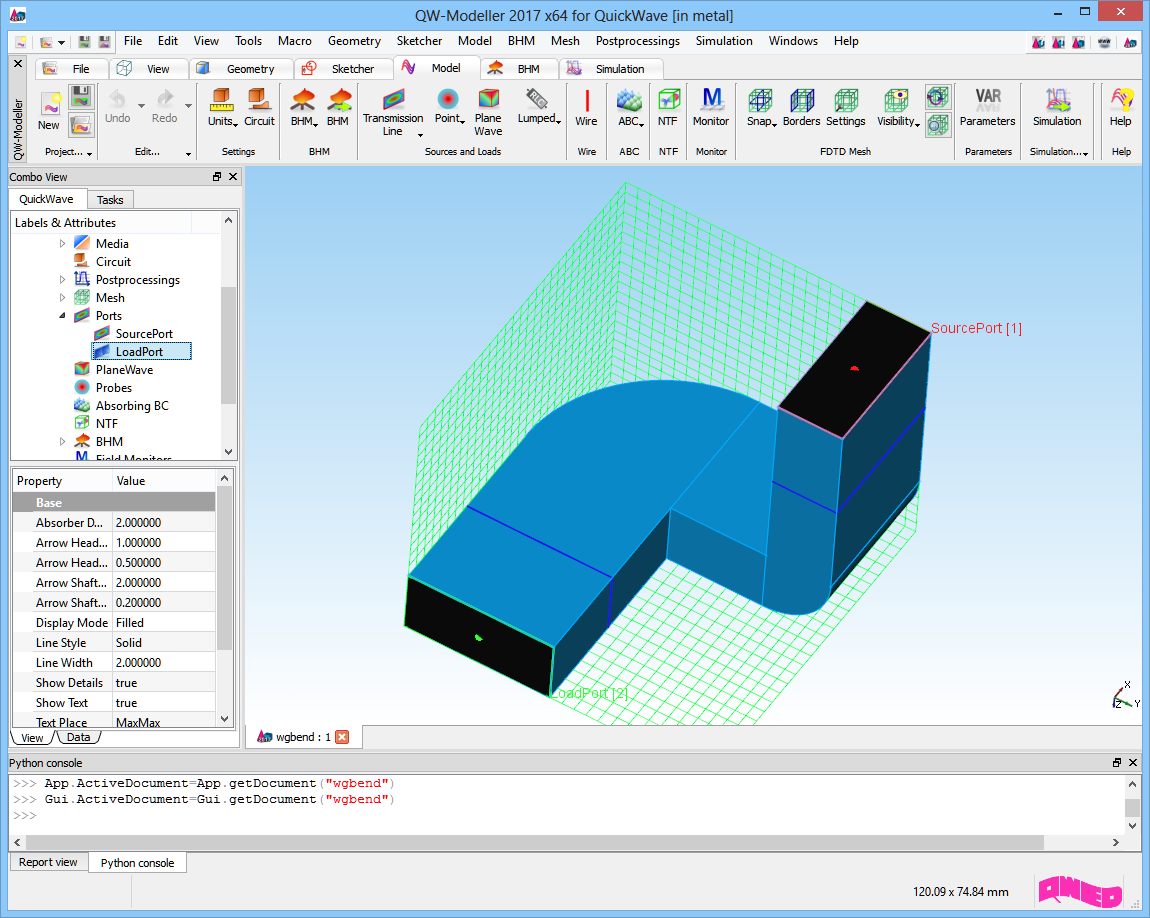Click the Simulation launch icon
Image resolution: width=1150 pixels, height=918 pixels.
1058,100
